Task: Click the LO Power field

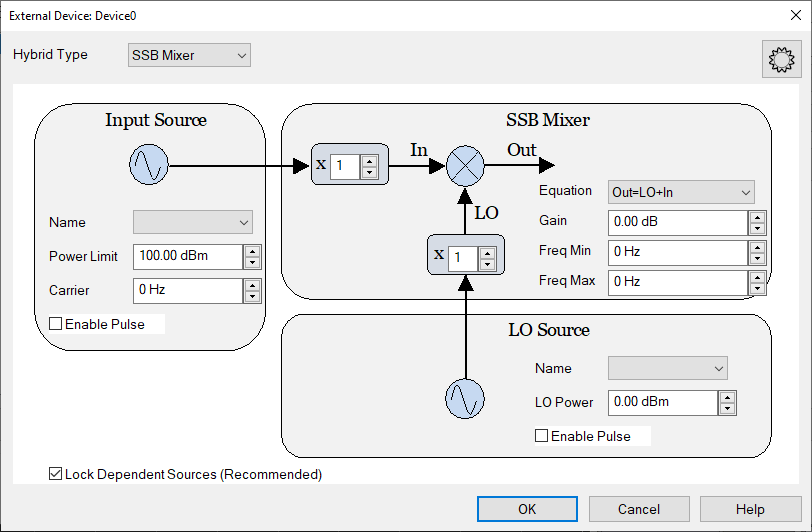Action: click(x=663, y=402)
